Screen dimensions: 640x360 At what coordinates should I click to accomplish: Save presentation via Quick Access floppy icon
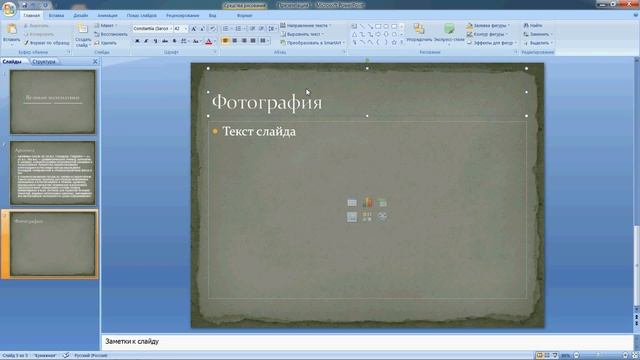coord(24,5)
